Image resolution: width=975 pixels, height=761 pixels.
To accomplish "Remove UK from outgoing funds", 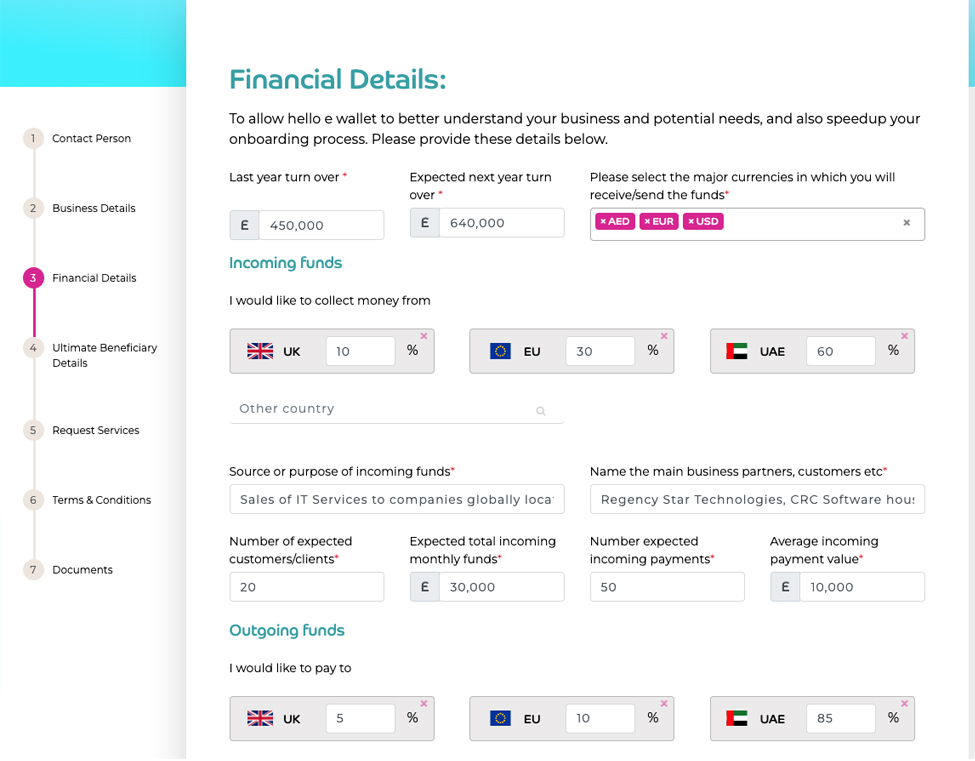I will tap(423, 704).
